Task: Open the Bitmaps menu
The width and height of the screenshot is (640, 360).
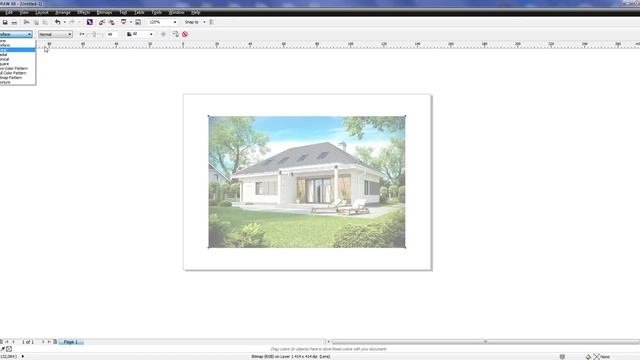Action: coord(104,13)
